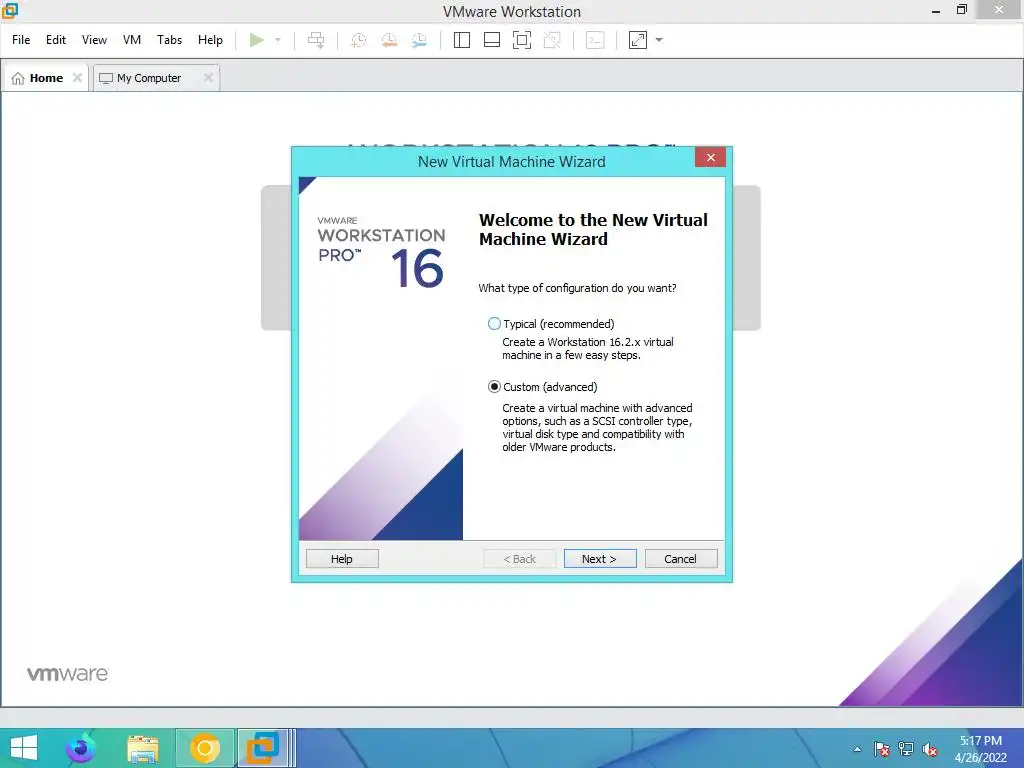Viewport: 1024px width, 768px height.
Task: Toggle the library sidebar view icon
Action: tap(462, 40)
